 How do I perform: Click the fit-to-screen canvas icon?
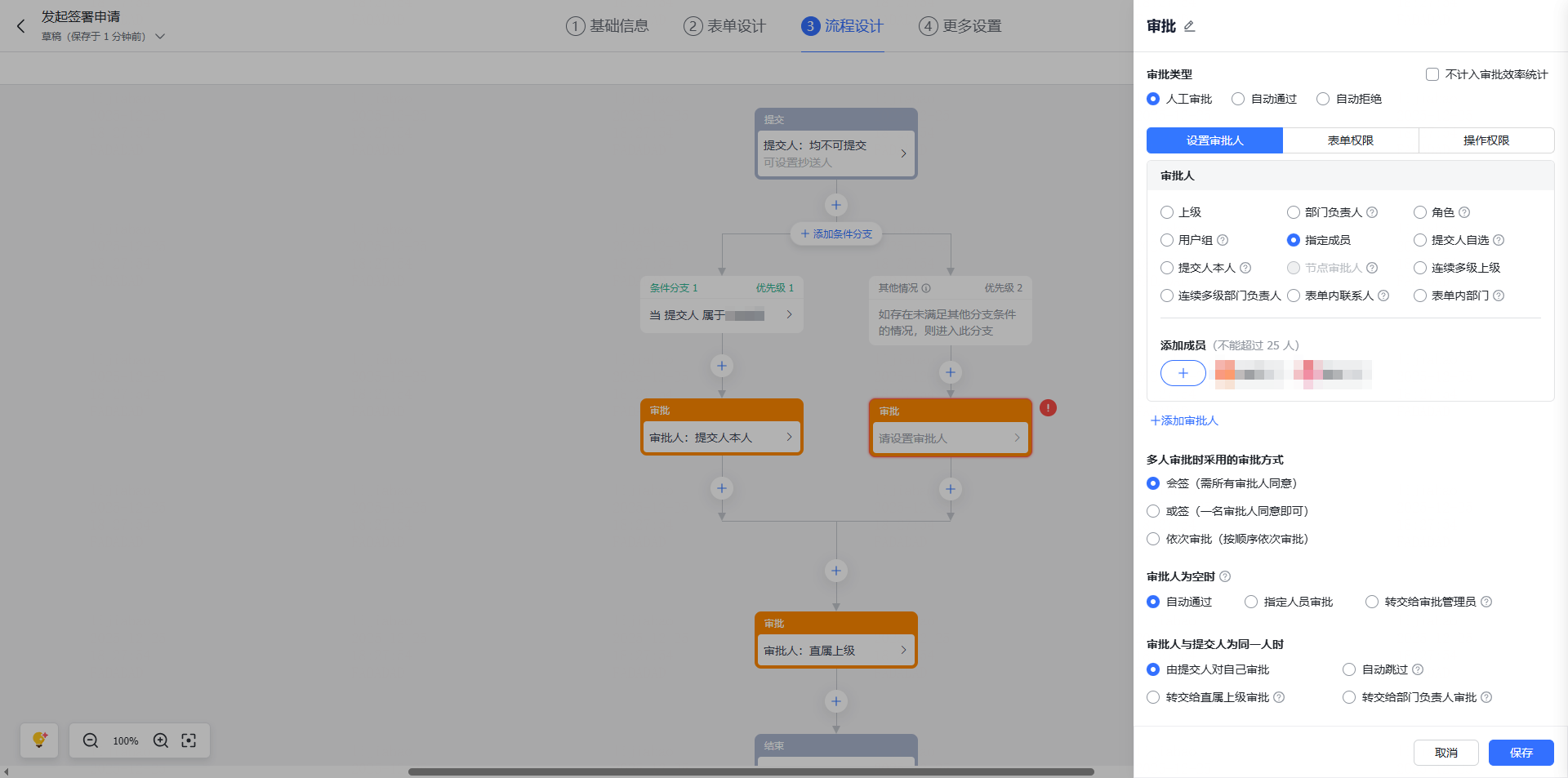189,740
